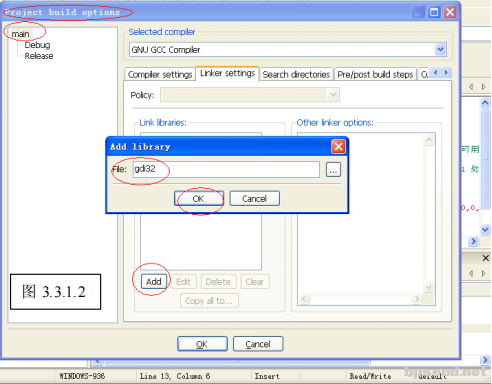The height and width of the screenshot is (384, 492).
Task: Switch to Compiler settings tab
Action: [x=160, y=74]
